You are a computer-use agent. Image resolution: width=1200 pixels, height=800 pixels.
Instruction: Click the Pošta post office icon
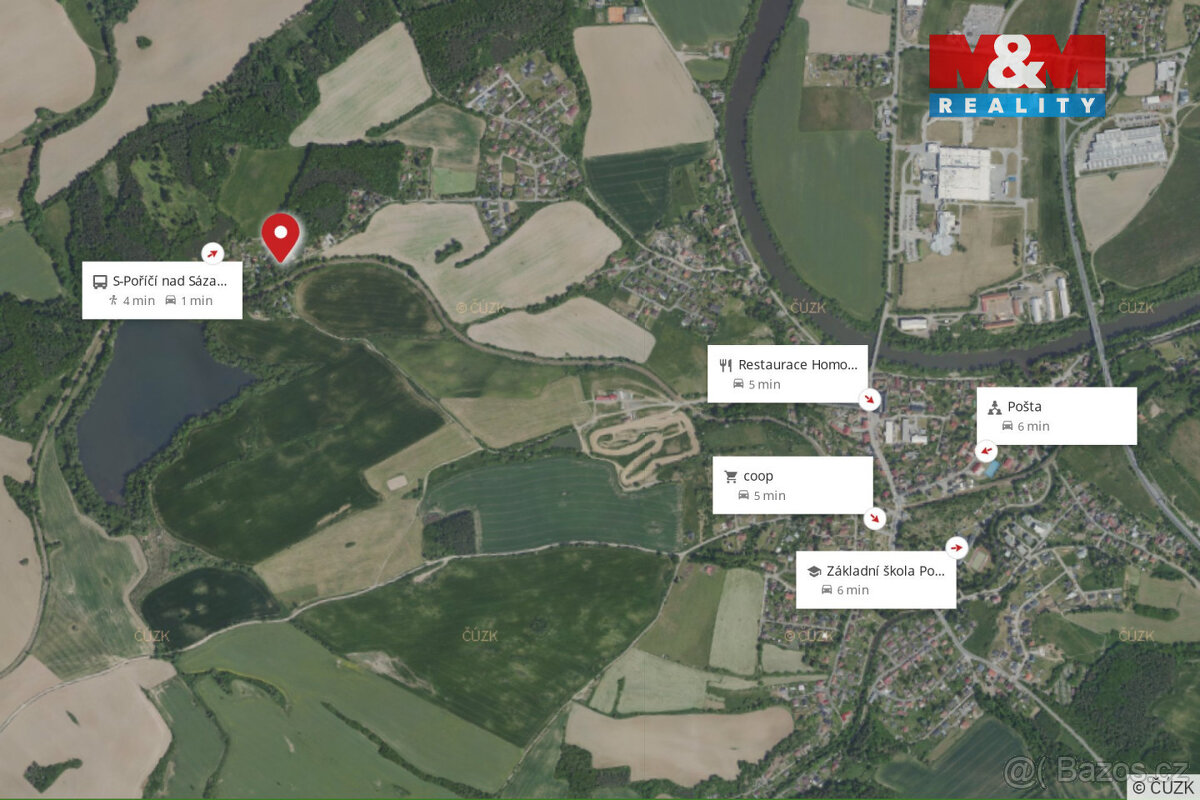pyautogui.click(x=994, y=407)
